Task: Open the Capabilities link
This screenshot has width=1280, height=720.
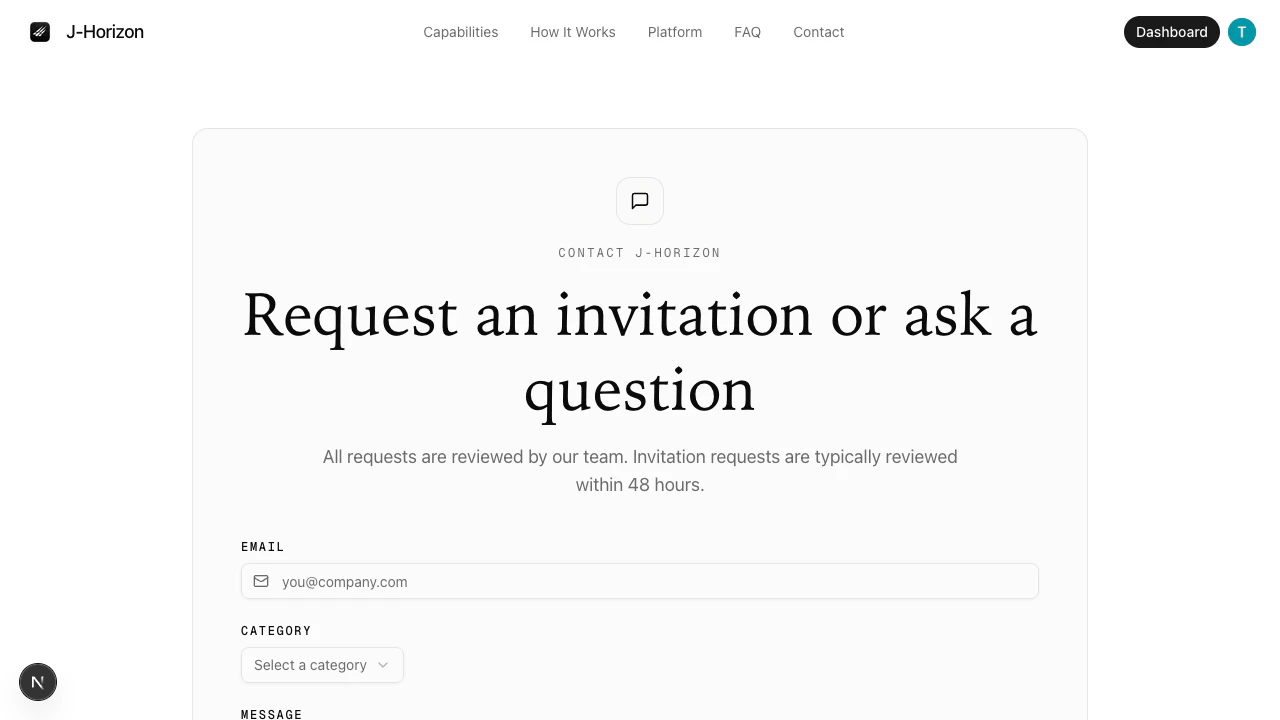Action: pos(461,31)
